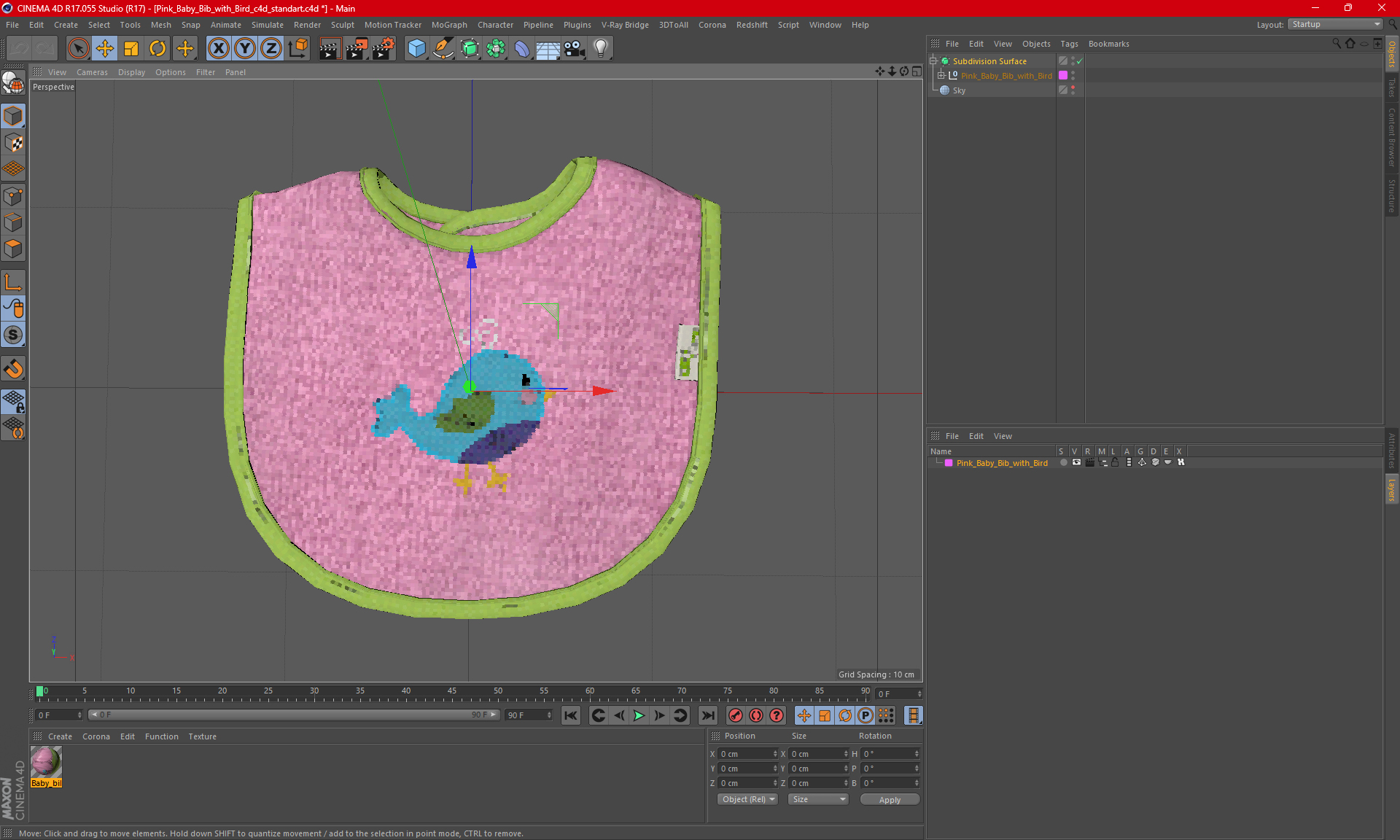The height and width of the screenshot is (840, 1400).
Task: Expand the Pink_Baby_Bib_with_Bird tree node
Action: pos(941,76)
